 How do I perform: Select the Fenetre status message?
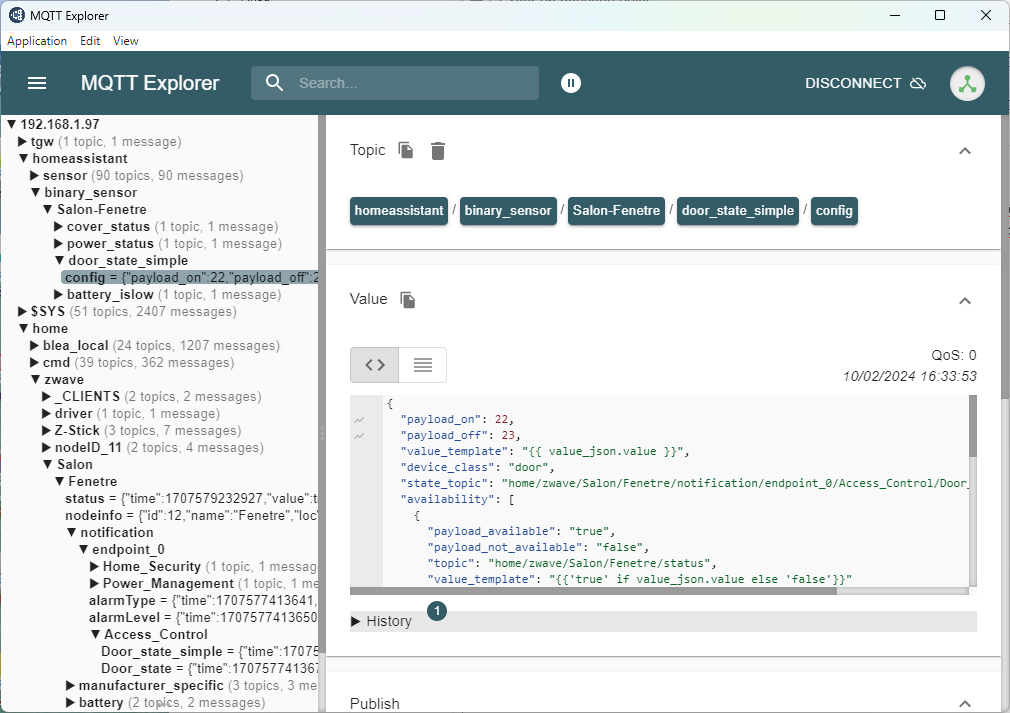point(191,499)
